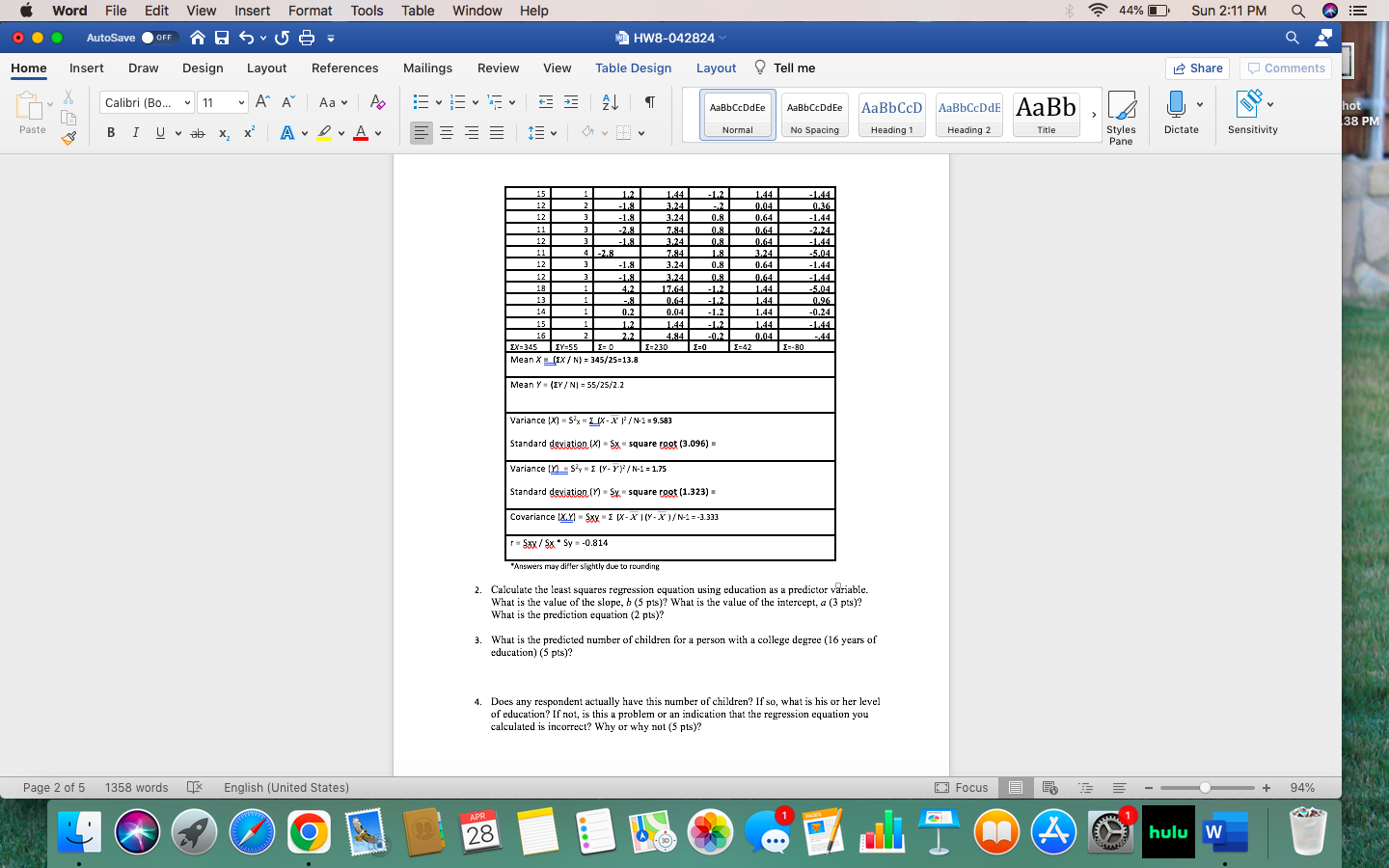Decrease font size with small A
The image size is (1389, 868).
tap(287, 102)
